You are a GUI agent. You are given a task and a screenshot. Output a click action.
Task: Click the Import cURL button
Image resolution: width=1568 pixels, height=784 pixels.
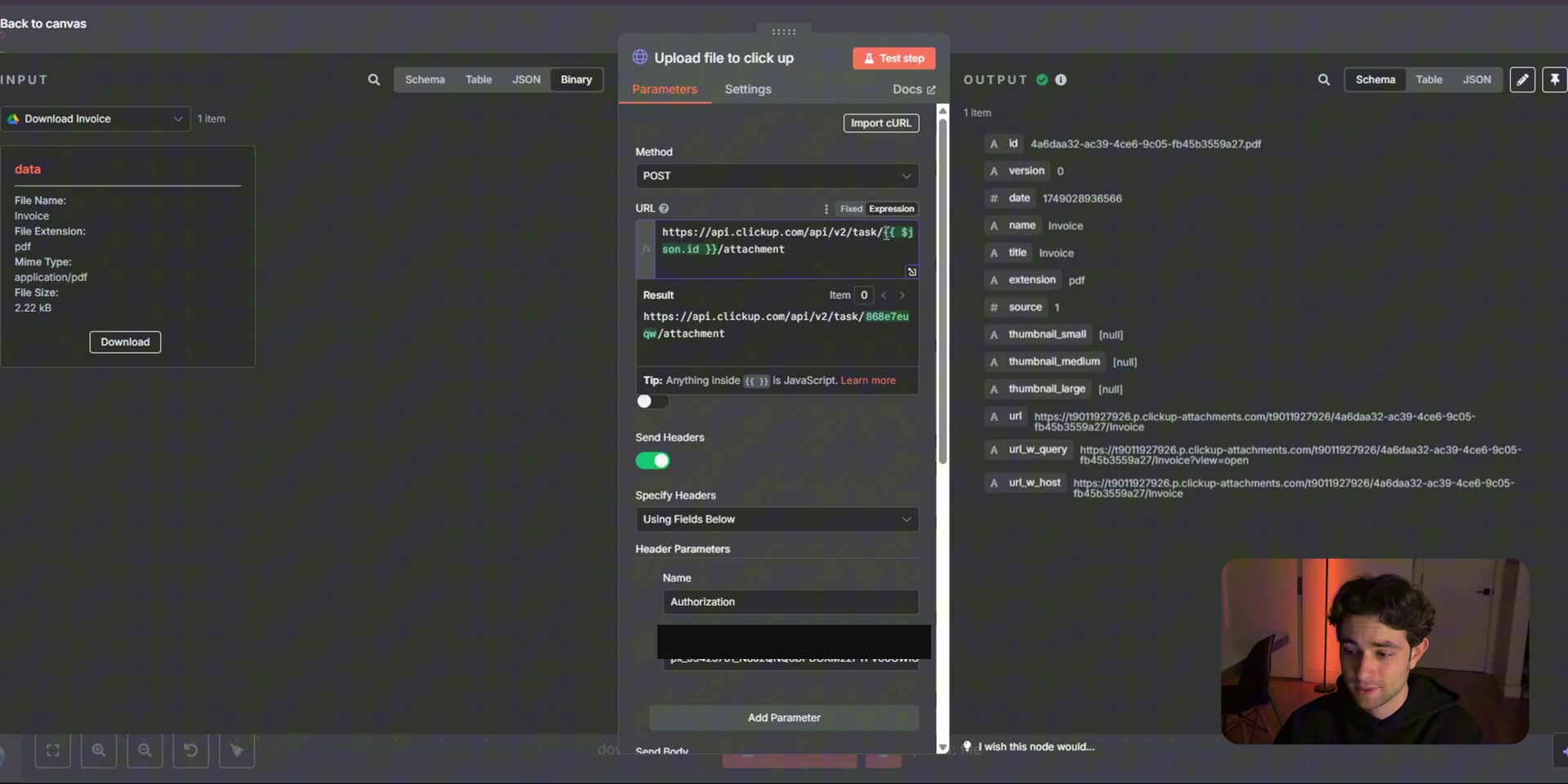[881, 123]
